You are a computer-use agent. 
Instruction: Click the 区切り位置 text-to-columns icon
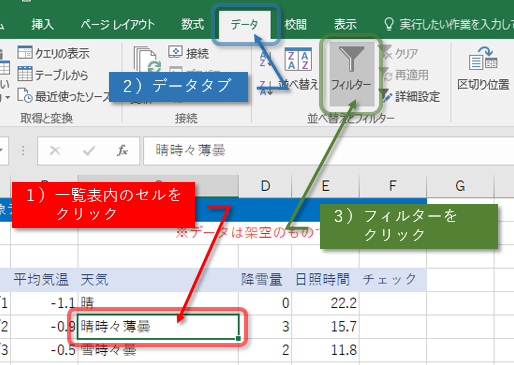(x=483, y=69)
